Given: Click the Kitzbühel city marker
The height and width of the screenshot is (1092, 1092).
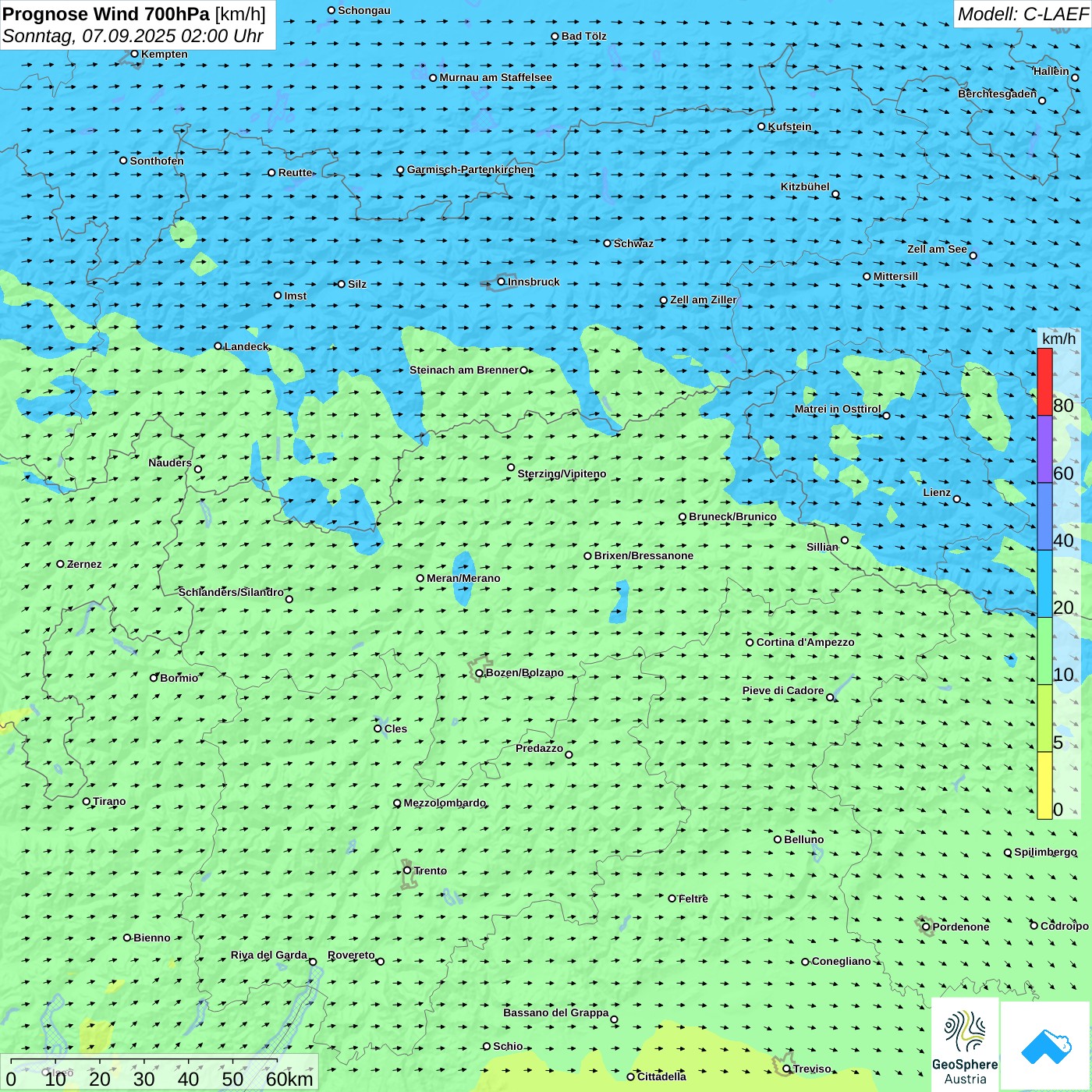Looking at the screenshot, I should click(835, 194).
